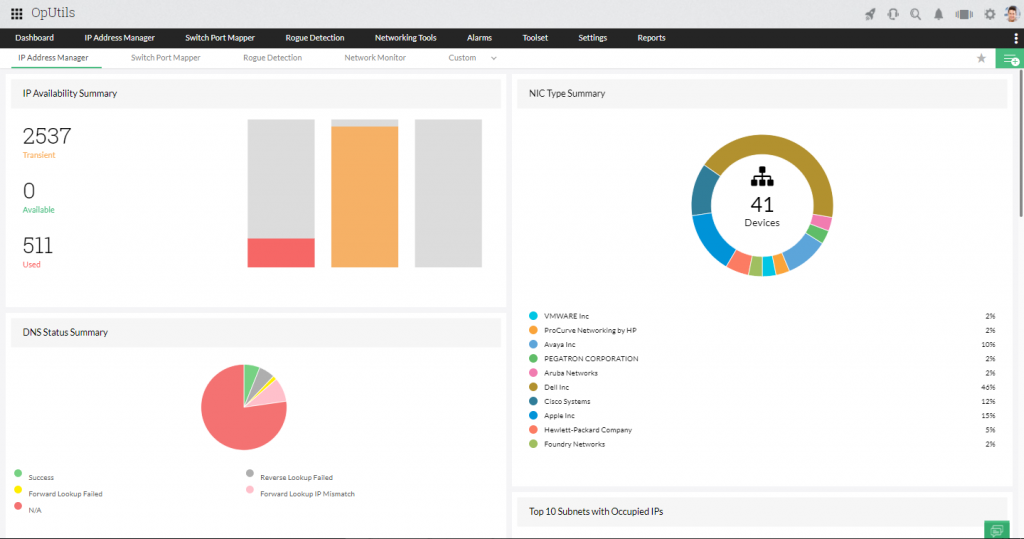The image size is (1024, 539).
Task: Open the three-dot overflow menu
Action: tap(1015, 38)
